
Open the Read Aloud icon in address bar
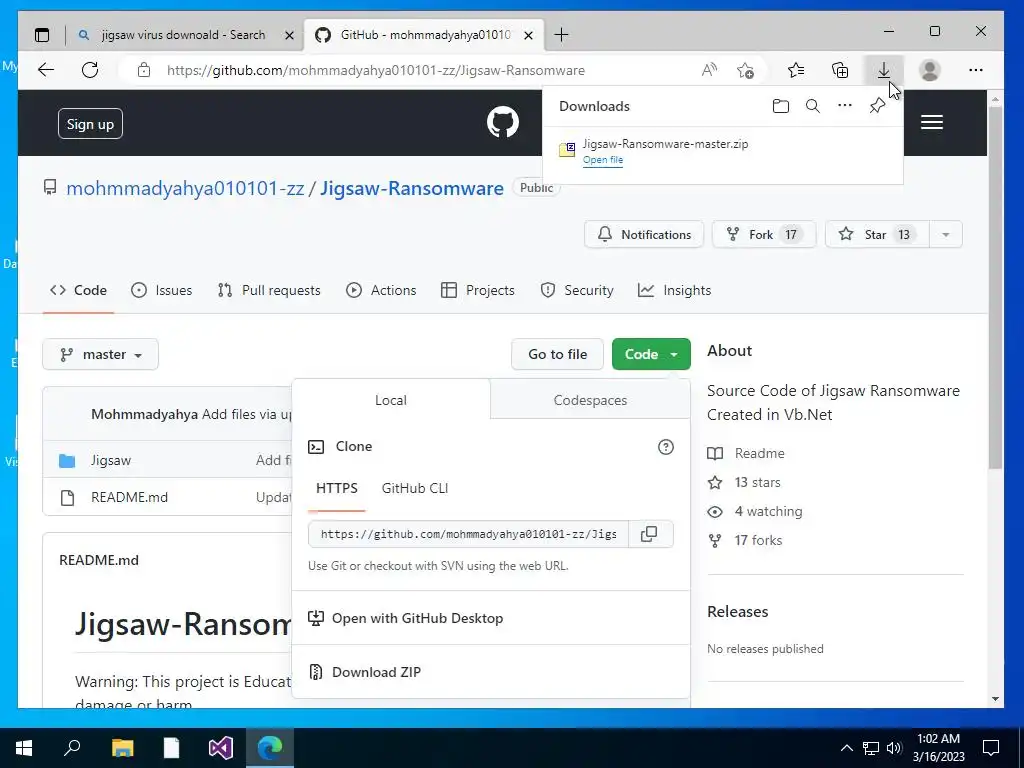[709, 70]
